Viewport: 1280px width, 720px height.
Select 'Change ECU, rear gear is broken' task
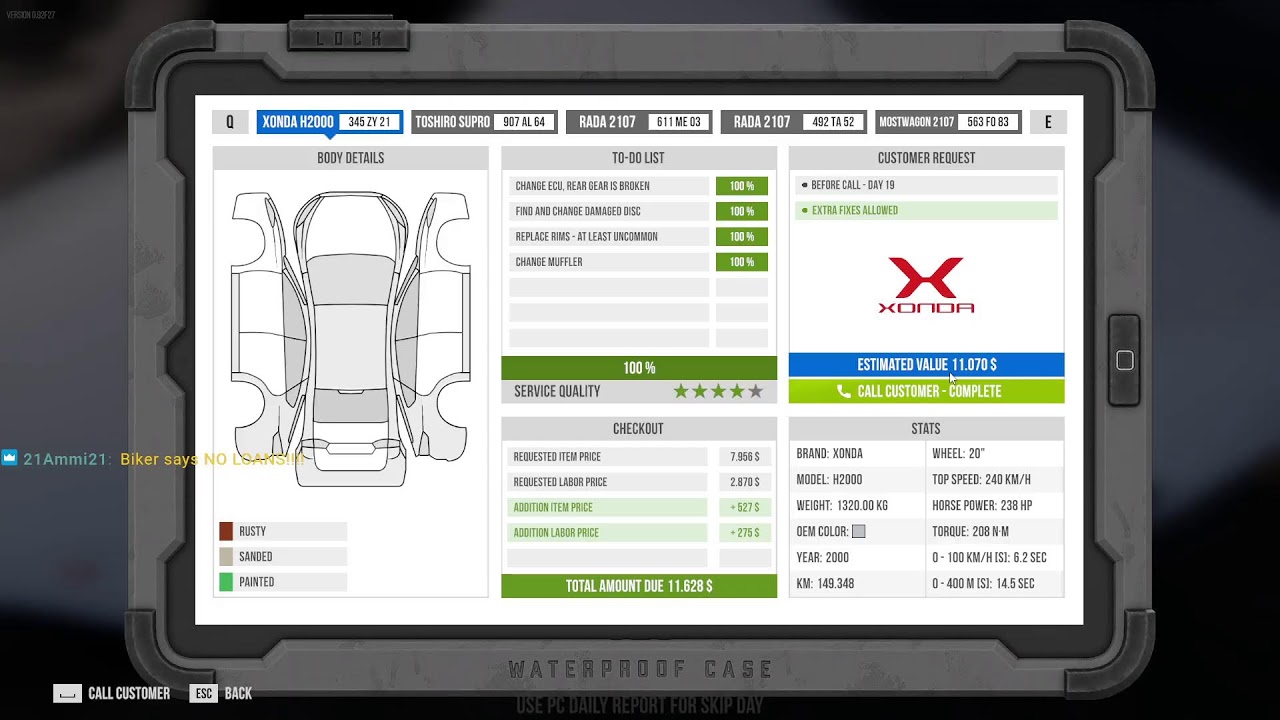[609, 186]
